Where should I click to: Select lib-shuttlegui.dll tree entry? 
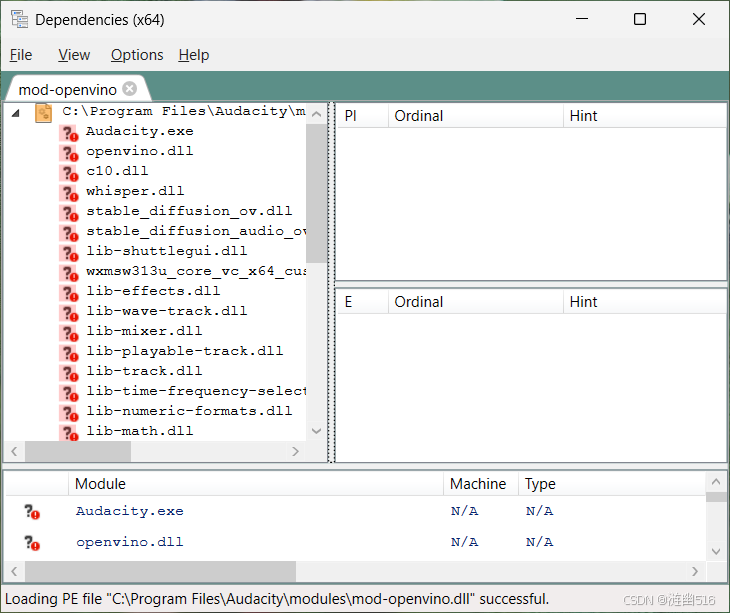pyautogui.click(x=167, y=251)
